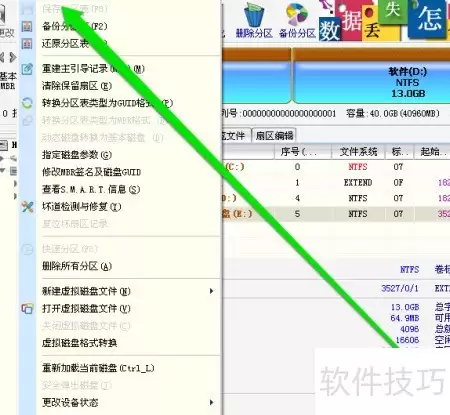Click the 备份分区表 menu icon
The image size is (450, 415).
(x=27, y=26)
